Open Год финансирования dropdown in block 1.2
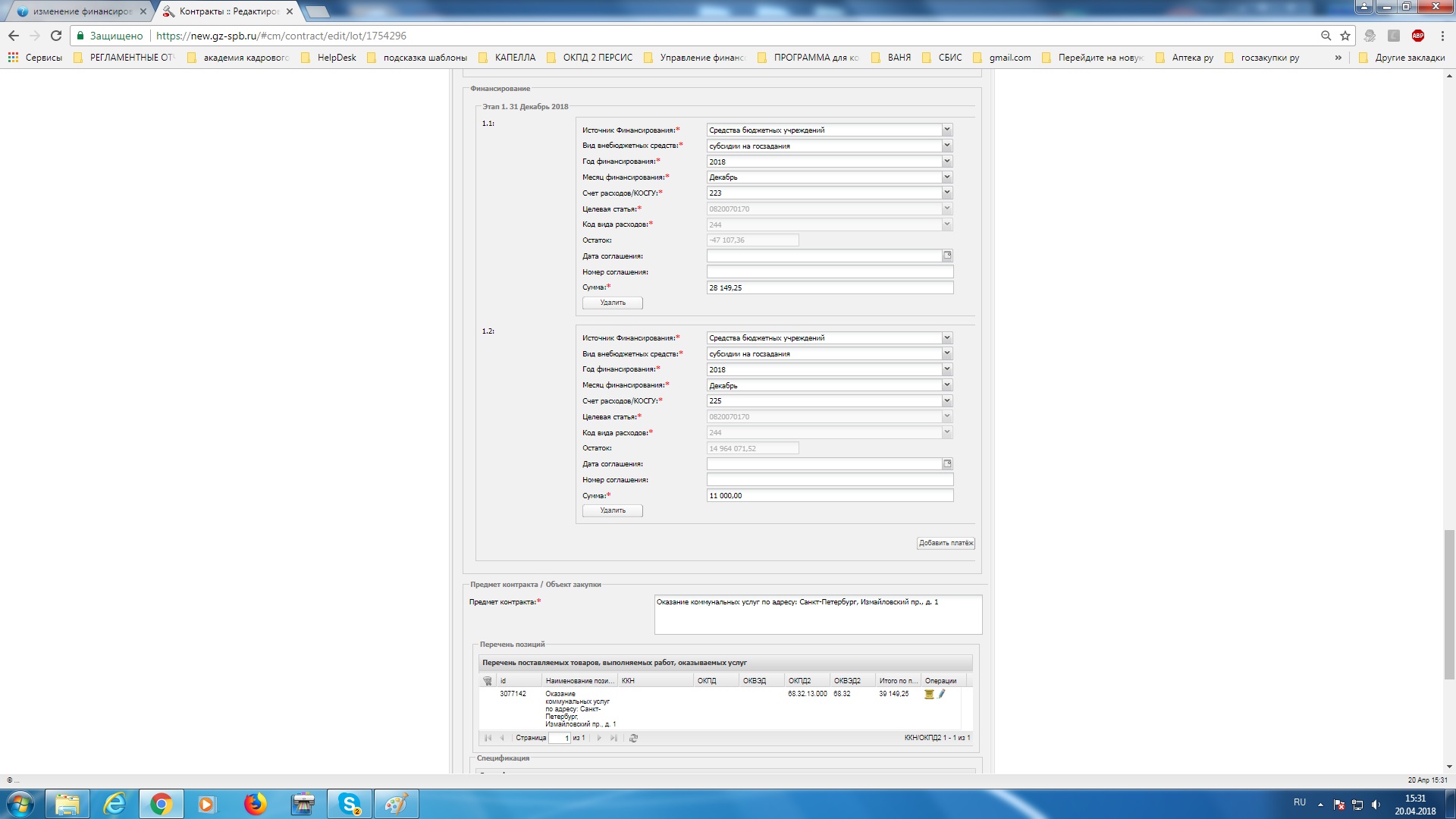 click(946, 369)
